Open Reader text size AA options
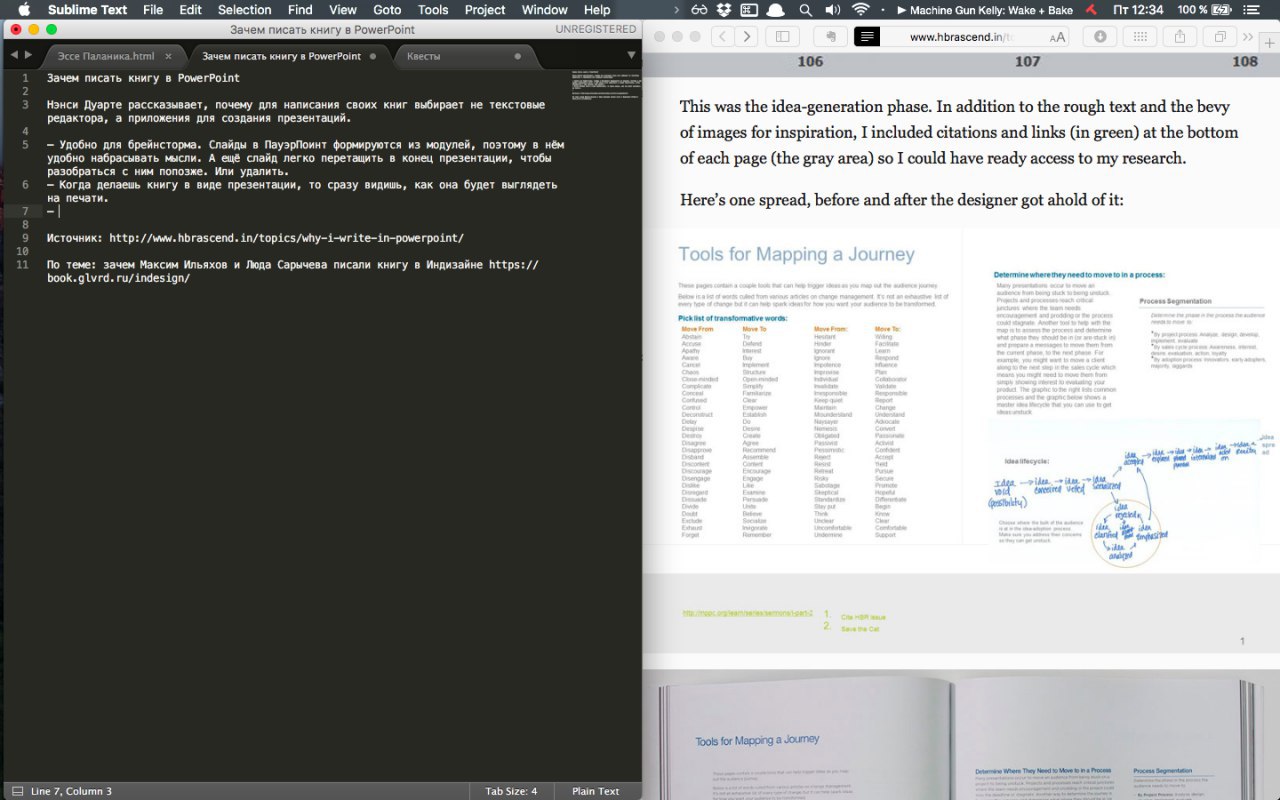The height and width of the screenshot is (800, 1280). tap(1057, 37)
